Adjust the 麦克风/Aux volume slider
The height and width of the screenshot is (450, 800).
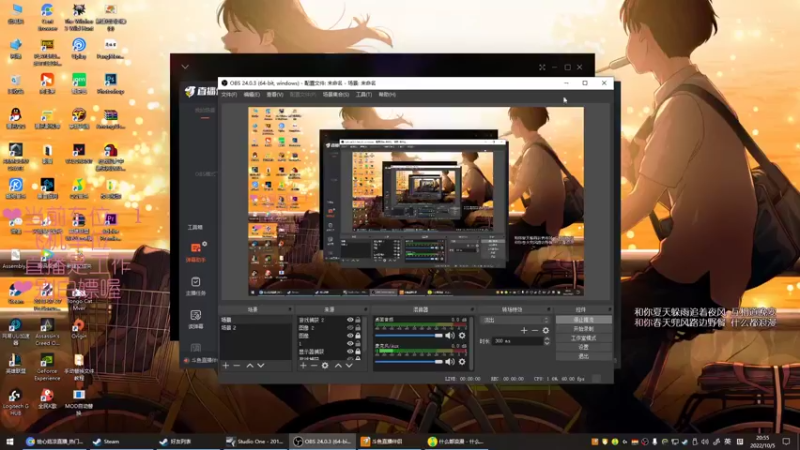click(409, 362)
